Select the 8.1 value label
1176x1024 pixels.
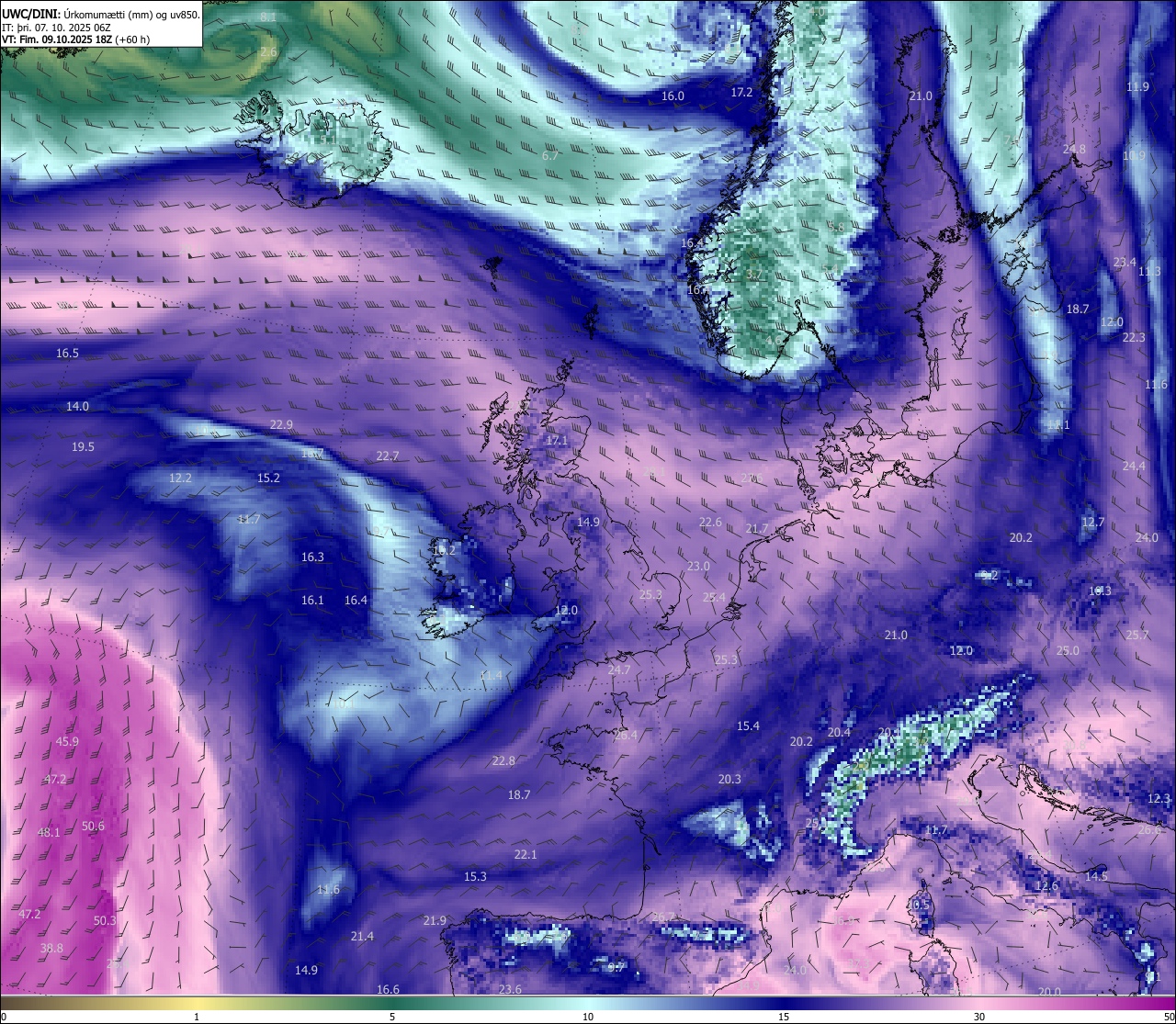pyautogui.click(x=268, y=17)
